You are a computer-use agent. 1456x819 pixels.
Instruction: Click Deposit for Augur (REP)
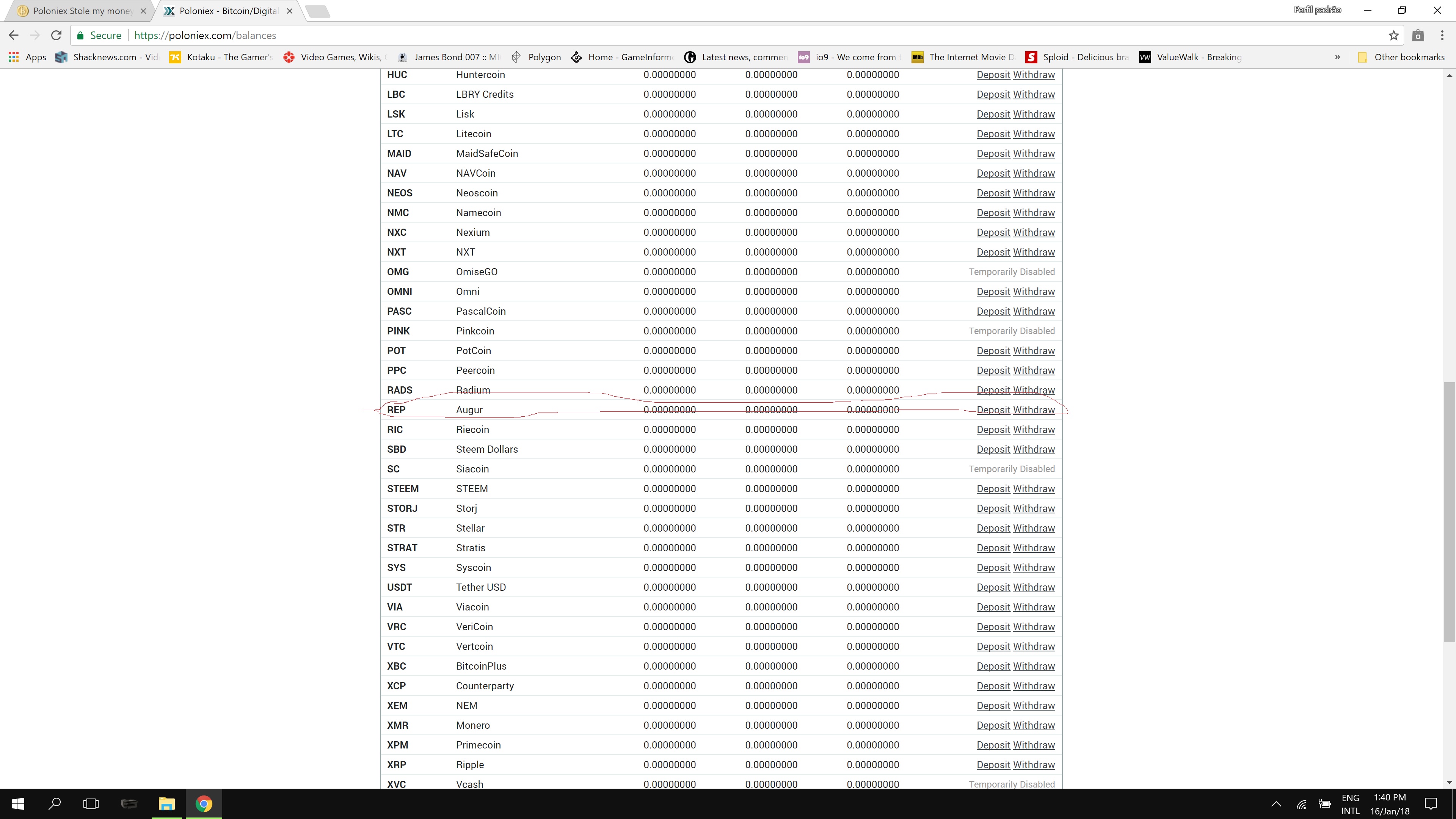993,410
